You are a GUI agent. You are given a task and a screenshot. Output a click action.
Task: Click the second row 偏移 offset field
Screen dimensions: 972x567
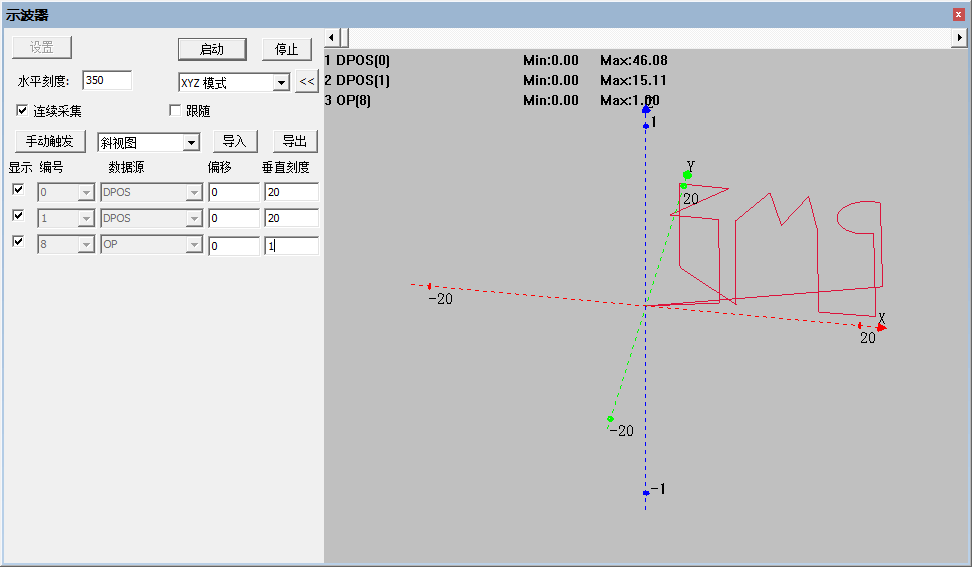(234, 218)
